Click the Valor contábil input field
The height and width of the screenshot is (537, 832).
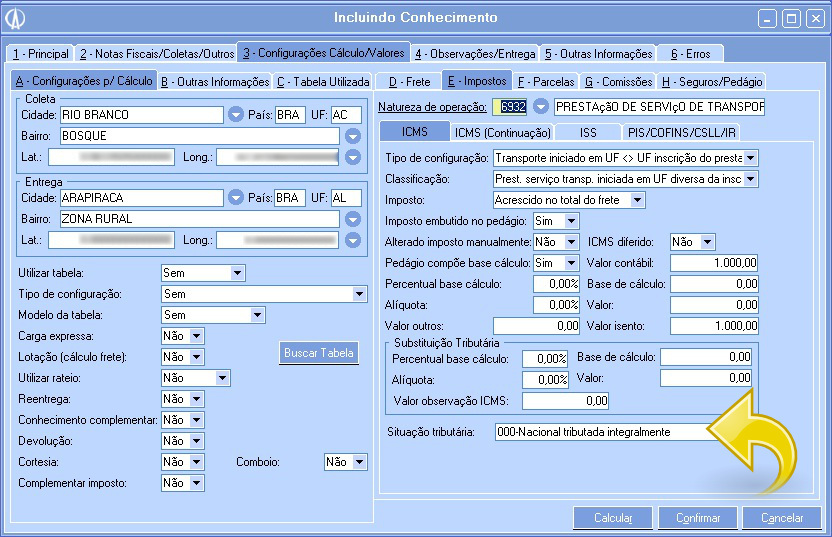pos(714,263)
